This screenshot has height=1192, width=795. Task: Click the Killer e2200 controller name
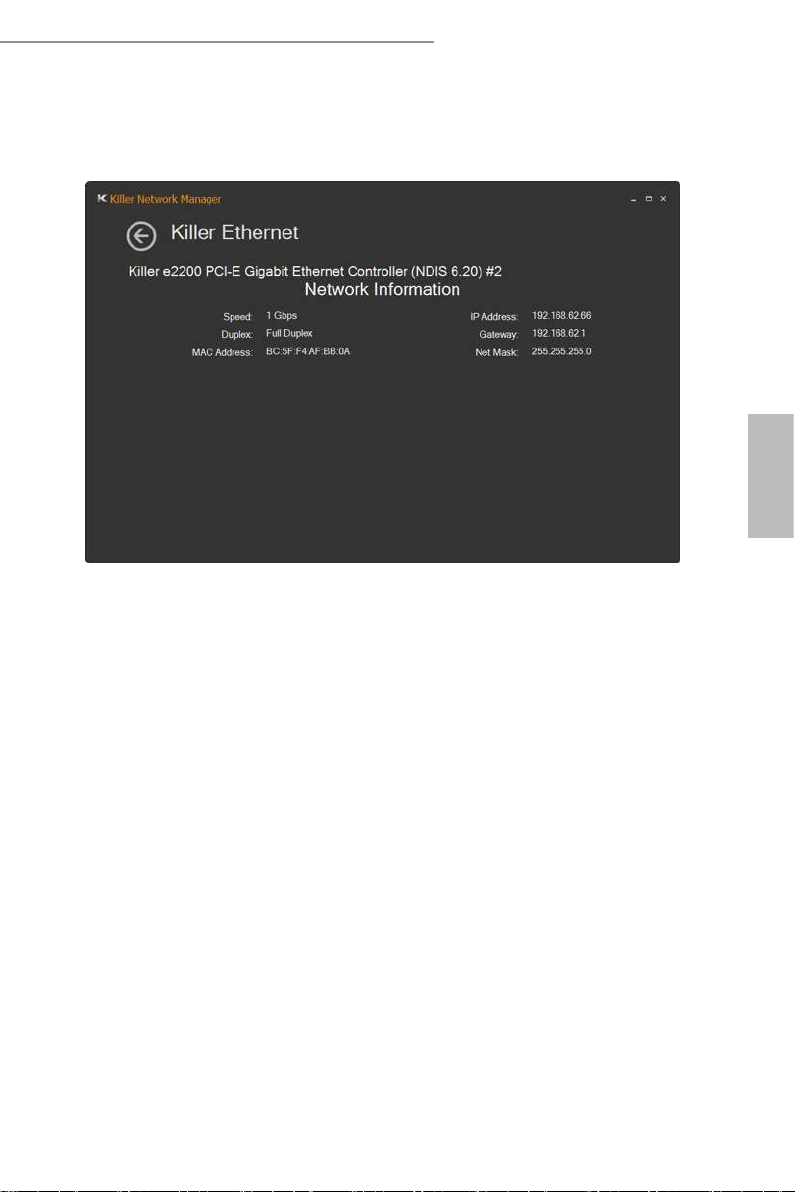tap(315, 271)
